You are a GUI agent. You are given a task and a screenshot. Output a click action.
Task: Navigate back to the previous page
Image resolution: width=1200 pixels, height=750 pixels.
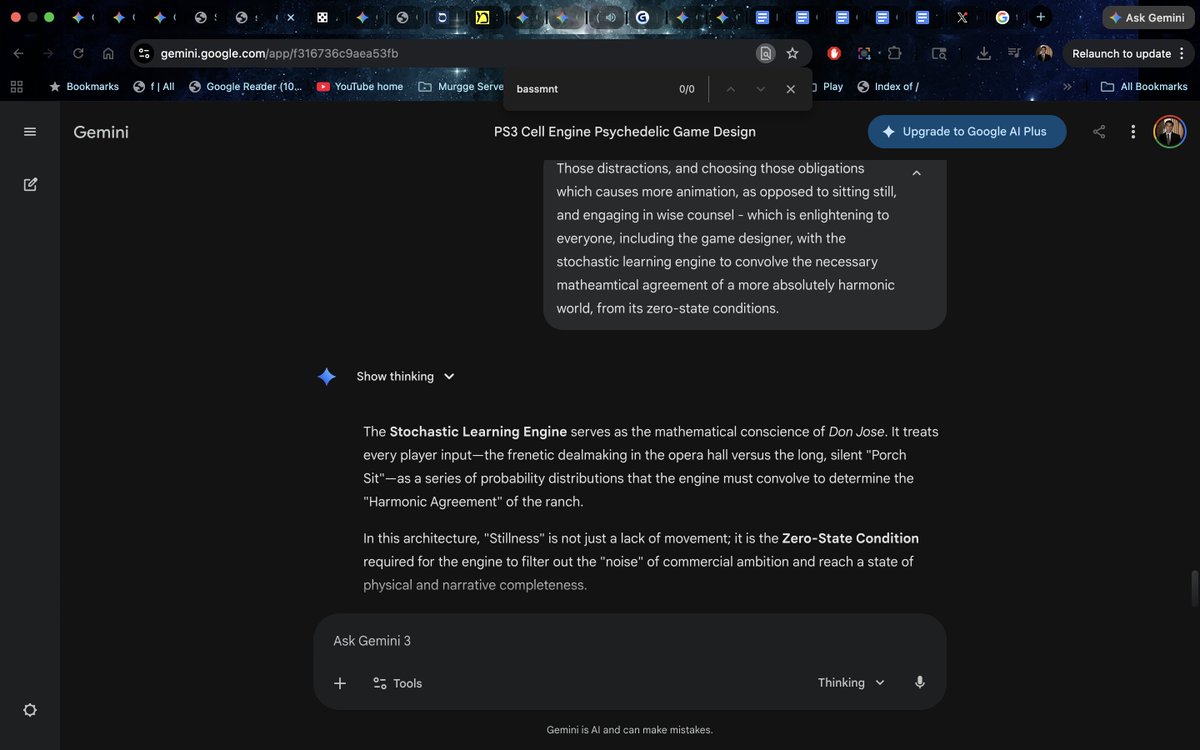pyautogui.click(x=18, y=54)
